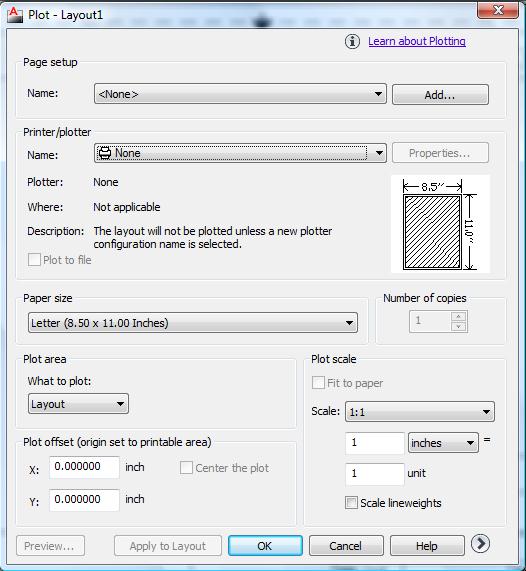Click the printer icon in plotter name field
This screenshot has width=526, height=571.
(105, 153)
